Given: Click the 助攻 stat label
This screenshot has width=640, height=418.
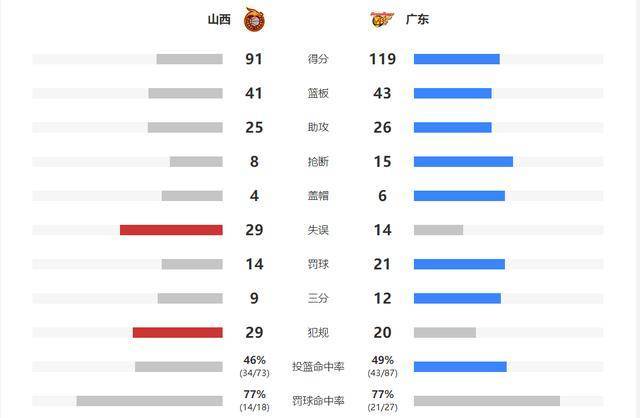Looking at the screenshot, I should [x=318, y=127].
